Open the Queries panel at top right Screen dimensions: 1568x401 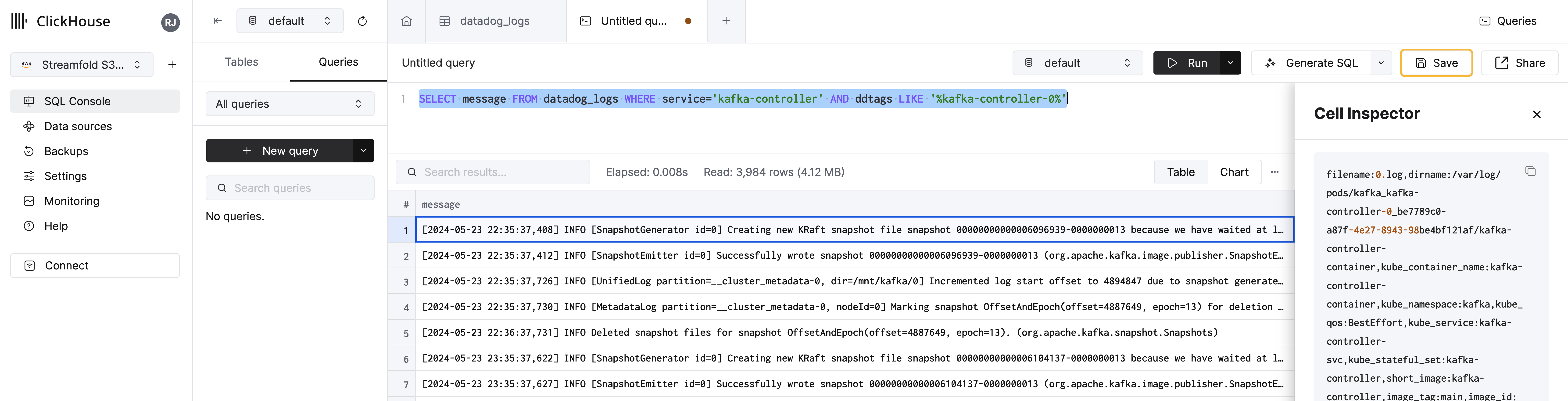(1508, 21)
